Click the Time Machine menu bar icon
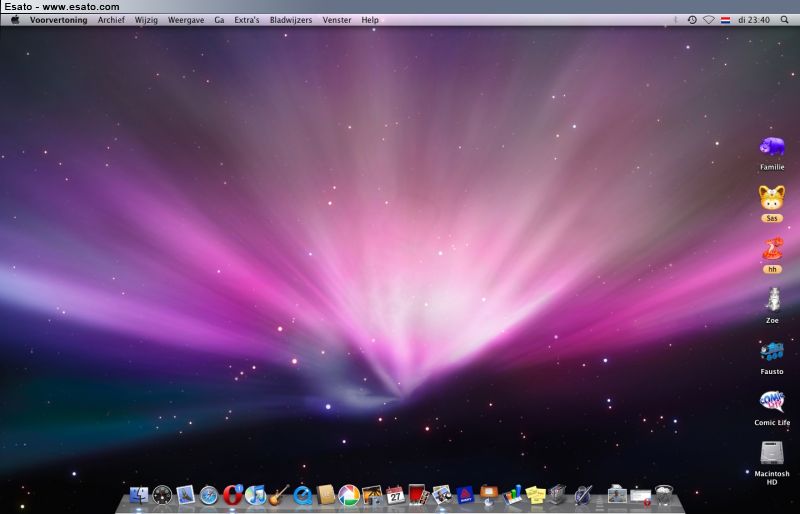Image resolution: width=800 pixels, height=514 pixels. point(692,20)
